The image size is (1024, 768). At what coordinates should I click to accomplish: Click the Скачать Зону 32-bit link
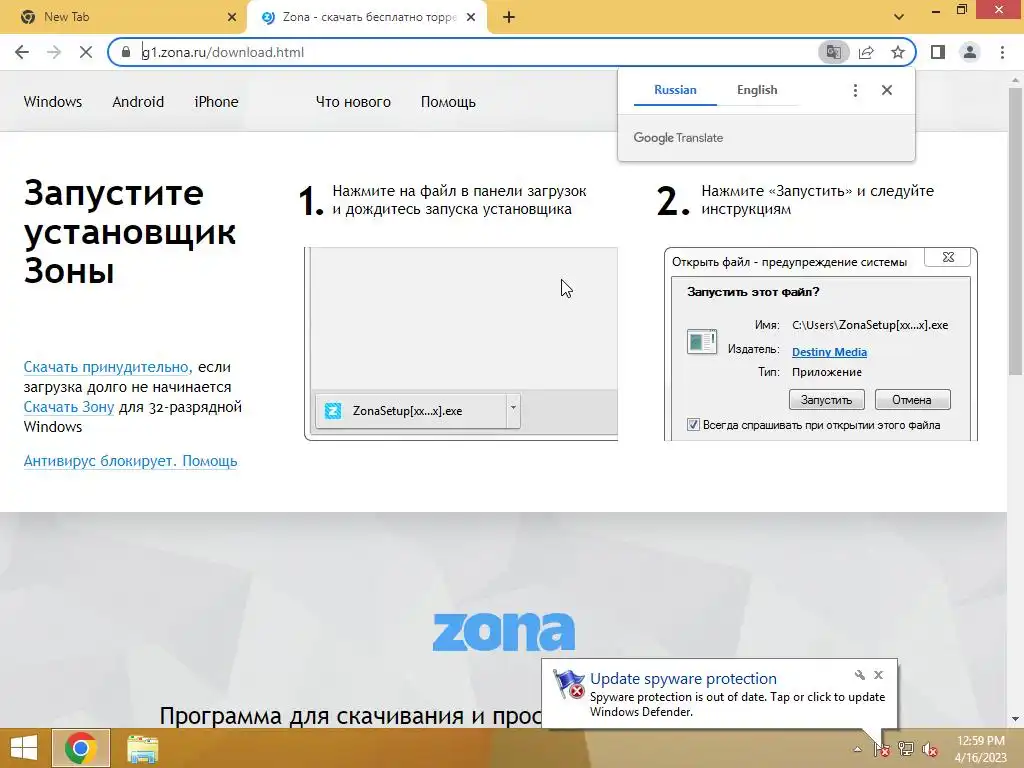69,407
